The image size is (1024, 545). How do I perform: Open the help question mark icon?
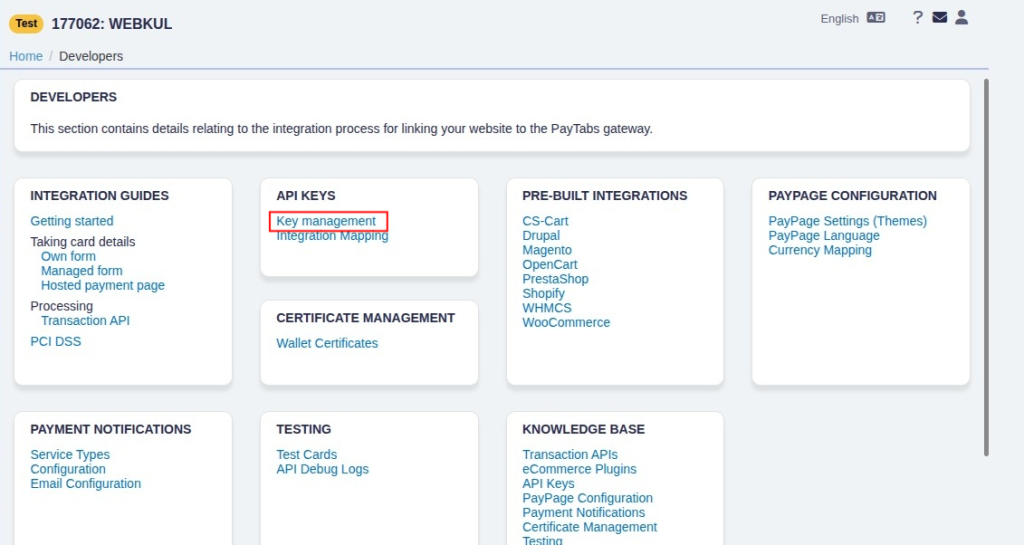(x=918, y=18)
